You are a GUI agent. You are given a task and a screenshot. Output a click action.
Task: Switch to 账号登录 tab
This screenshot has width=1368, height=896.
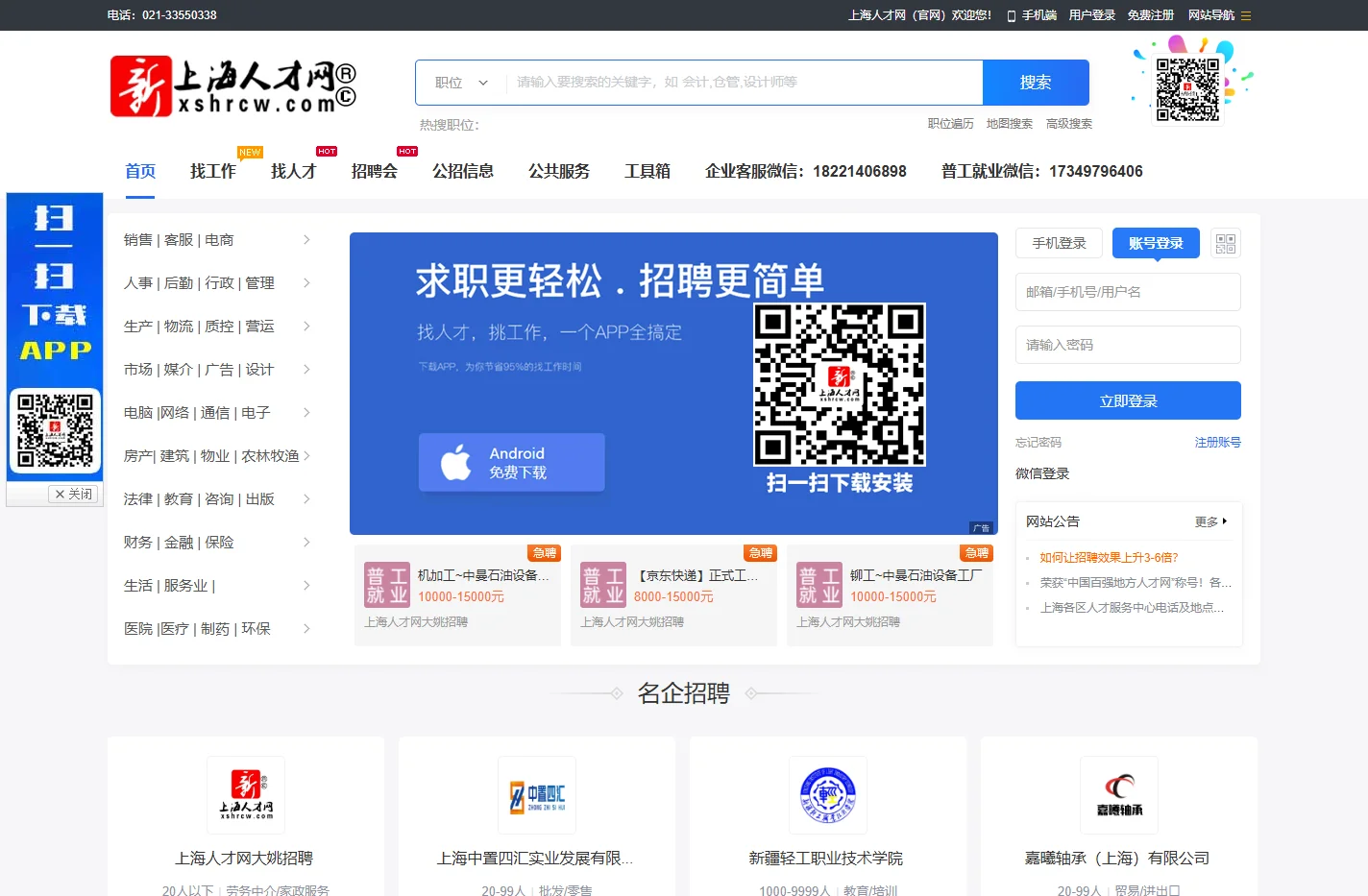(1157, 243)
